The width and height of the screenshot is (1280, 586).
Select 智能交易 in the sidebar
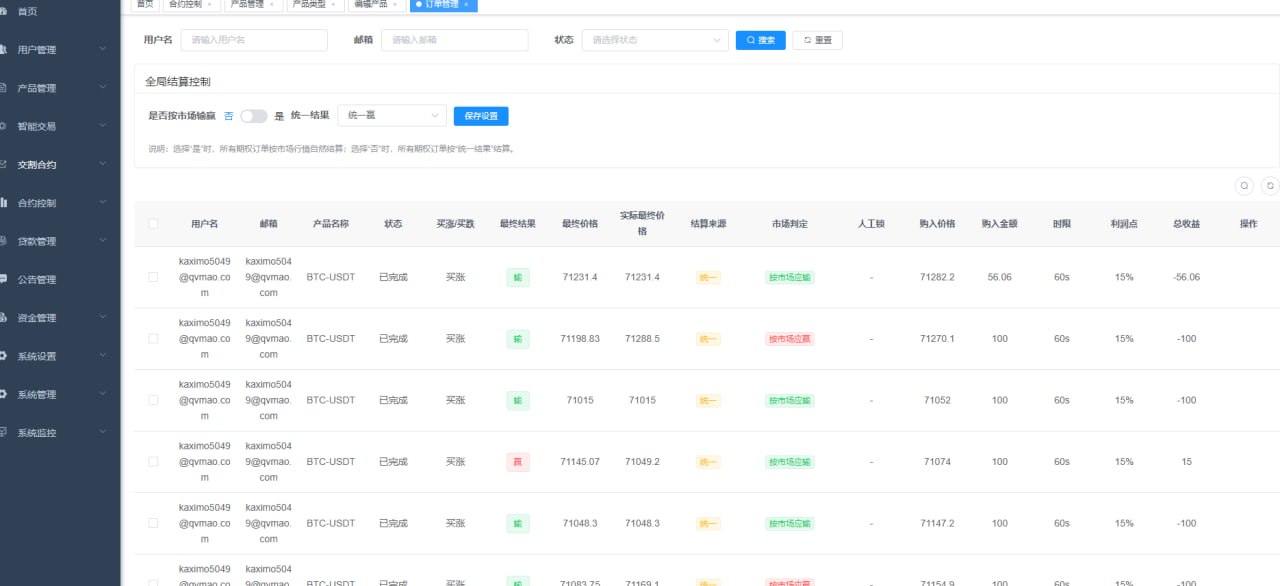coord(45,126)
